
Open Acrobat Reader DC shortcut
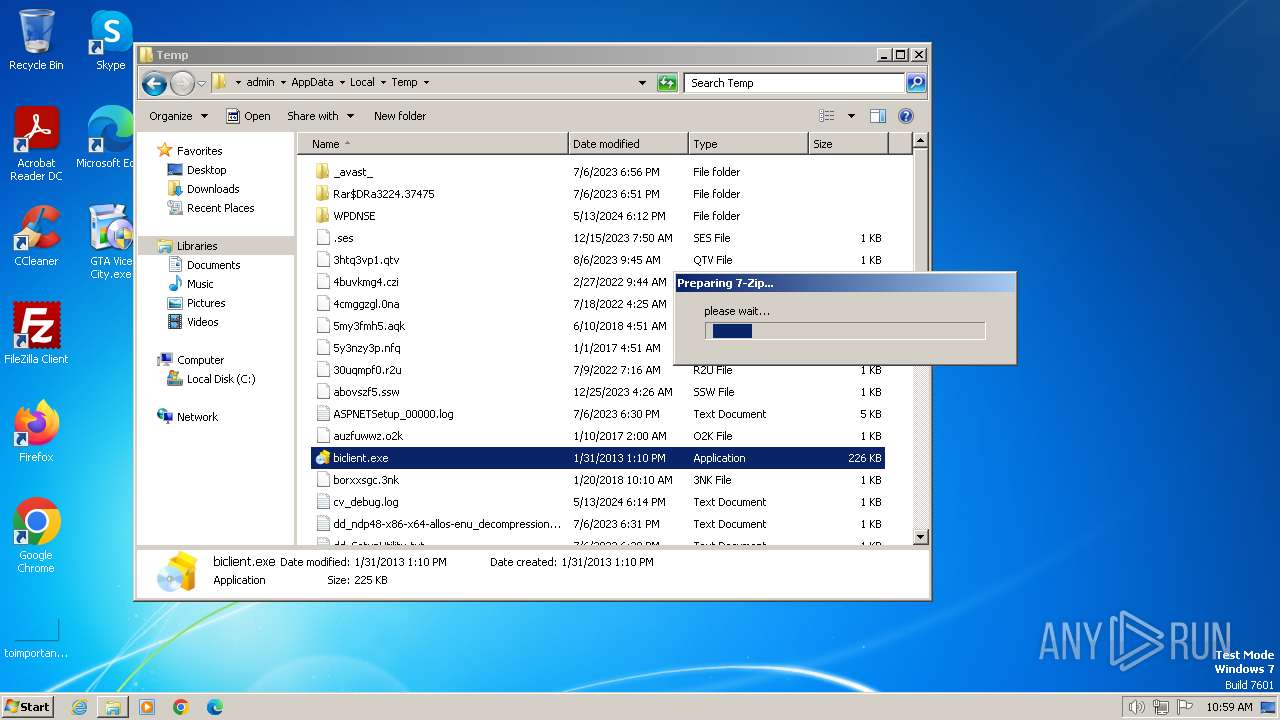click(x=36, y=144)
